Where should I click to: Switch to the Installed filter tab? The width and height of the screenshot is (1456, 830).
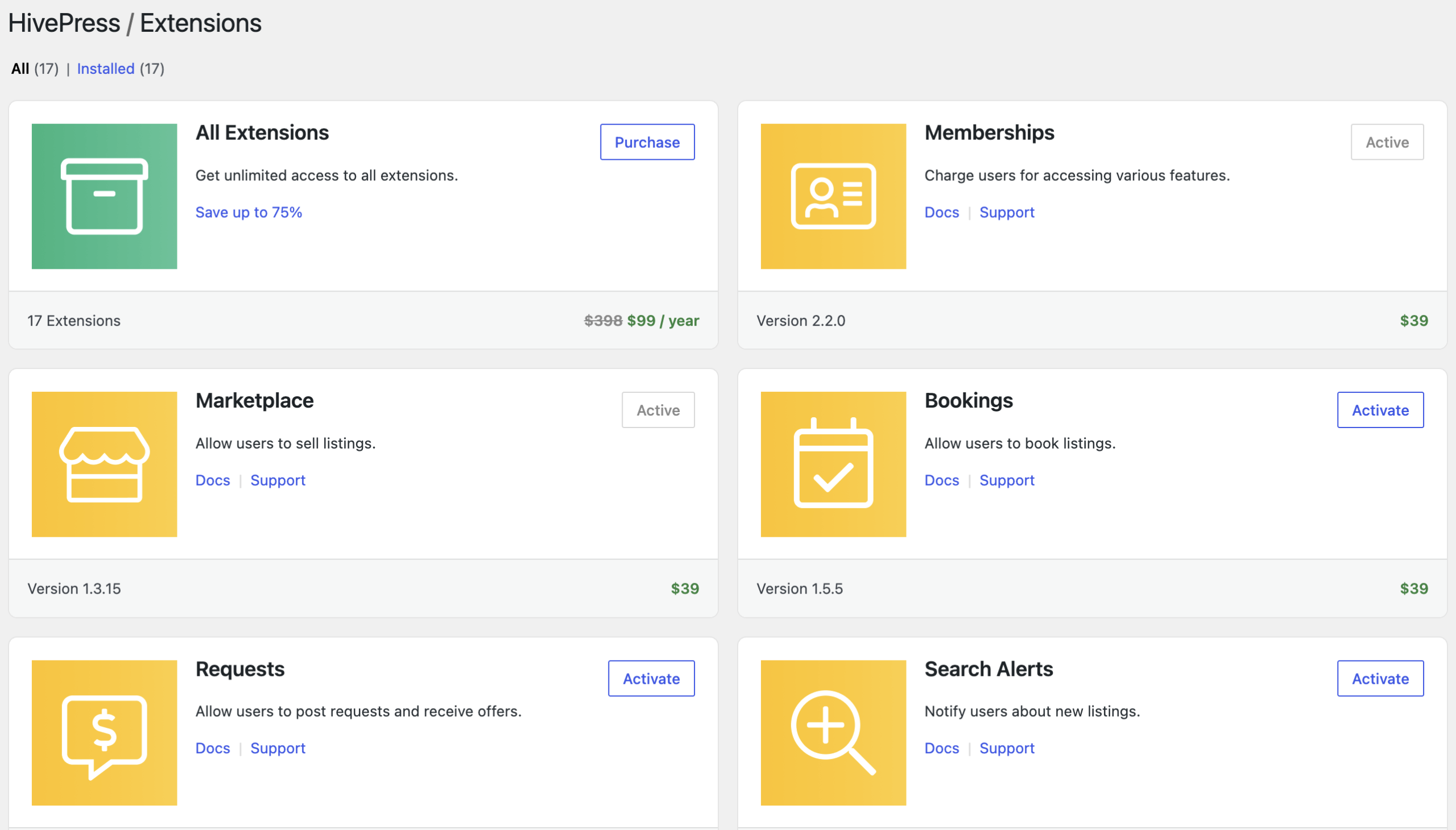pyautogui.click(x=106, y=68)
